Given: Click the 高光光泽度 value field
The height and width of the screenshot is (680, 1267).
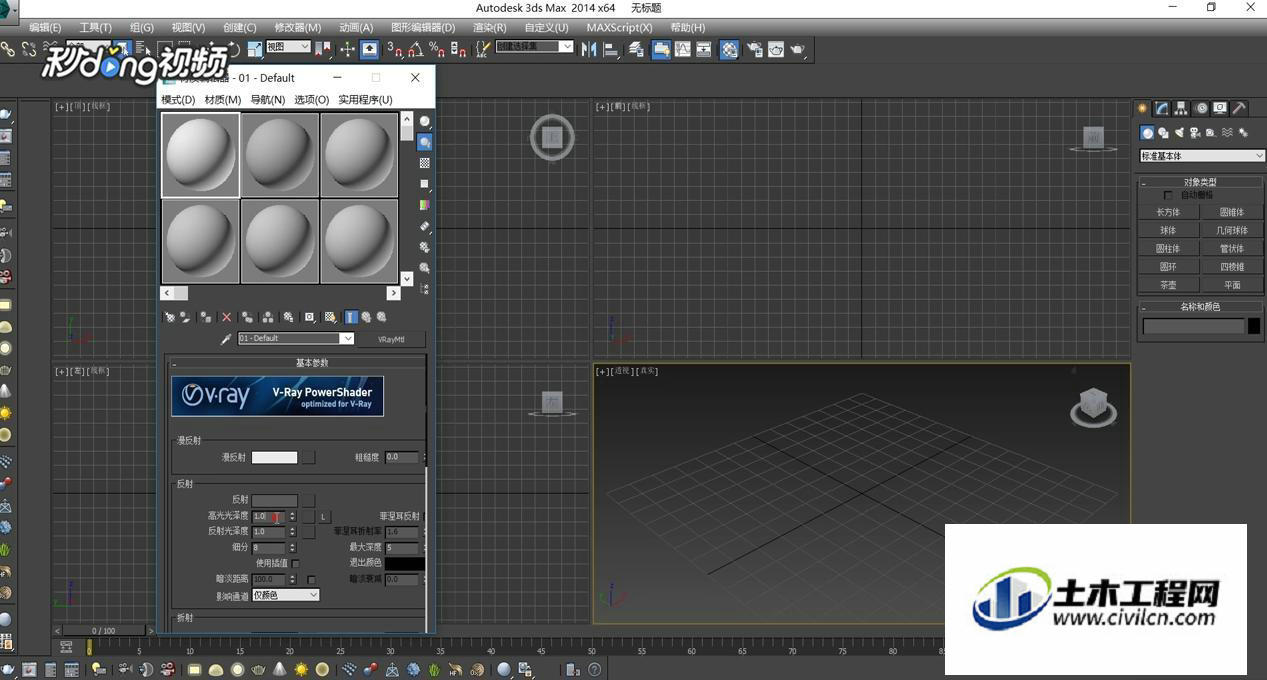Looking at the screenshot, I should pyautogui.click(x=269, y=516).
